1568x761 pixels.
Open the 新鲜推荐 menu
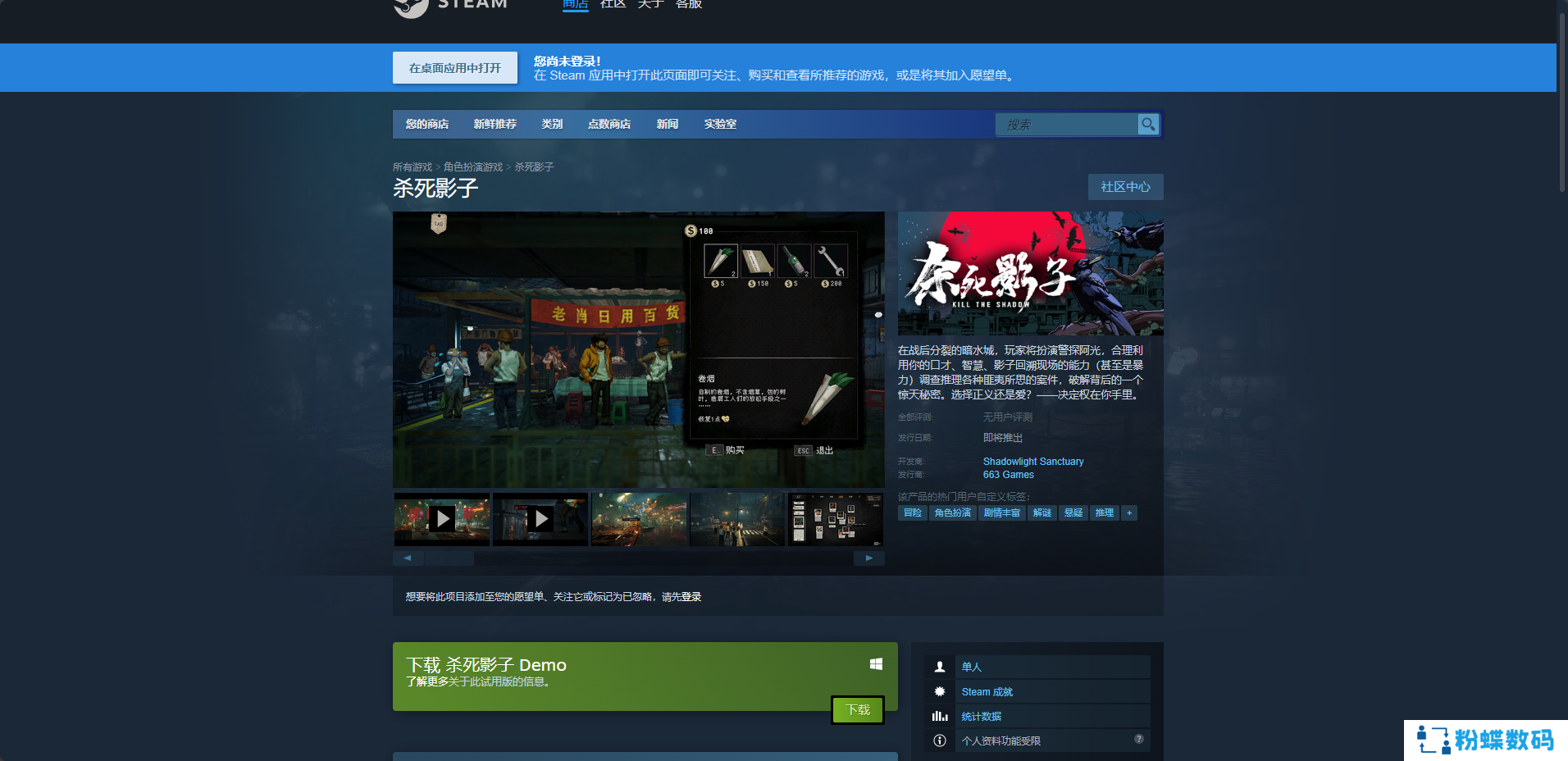pos(495,124)
